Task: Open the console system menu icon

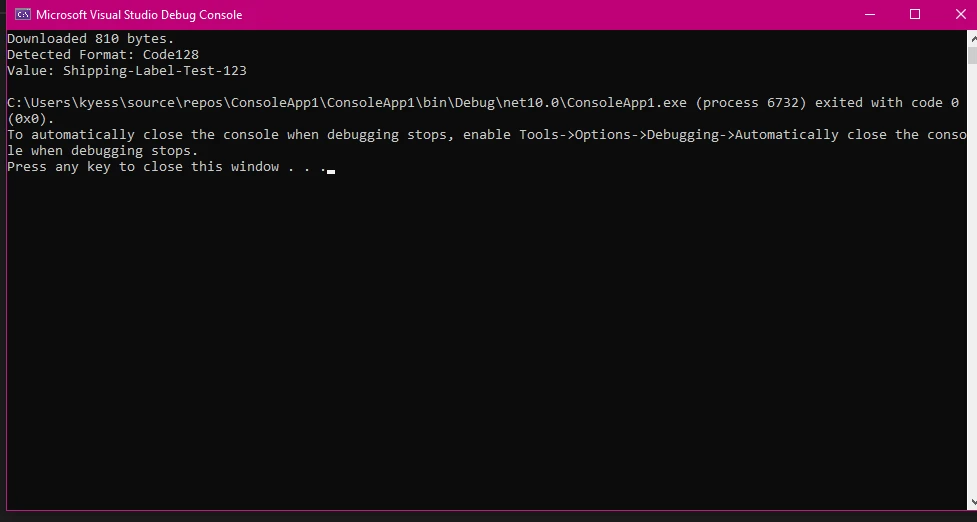Action: coord(22,15)
